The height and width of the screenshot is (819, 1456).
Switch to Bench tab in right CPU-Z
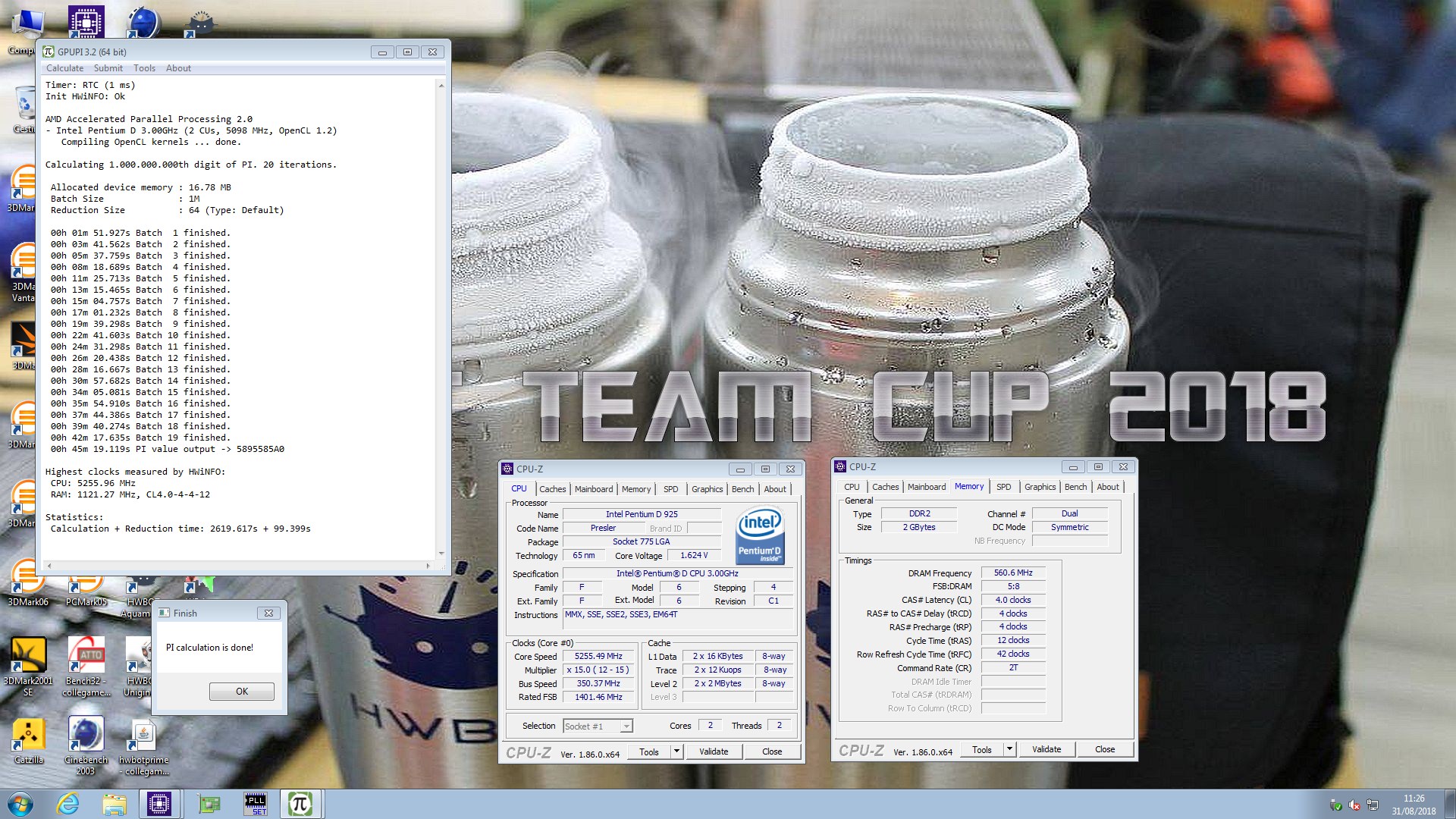point(1075,487)
